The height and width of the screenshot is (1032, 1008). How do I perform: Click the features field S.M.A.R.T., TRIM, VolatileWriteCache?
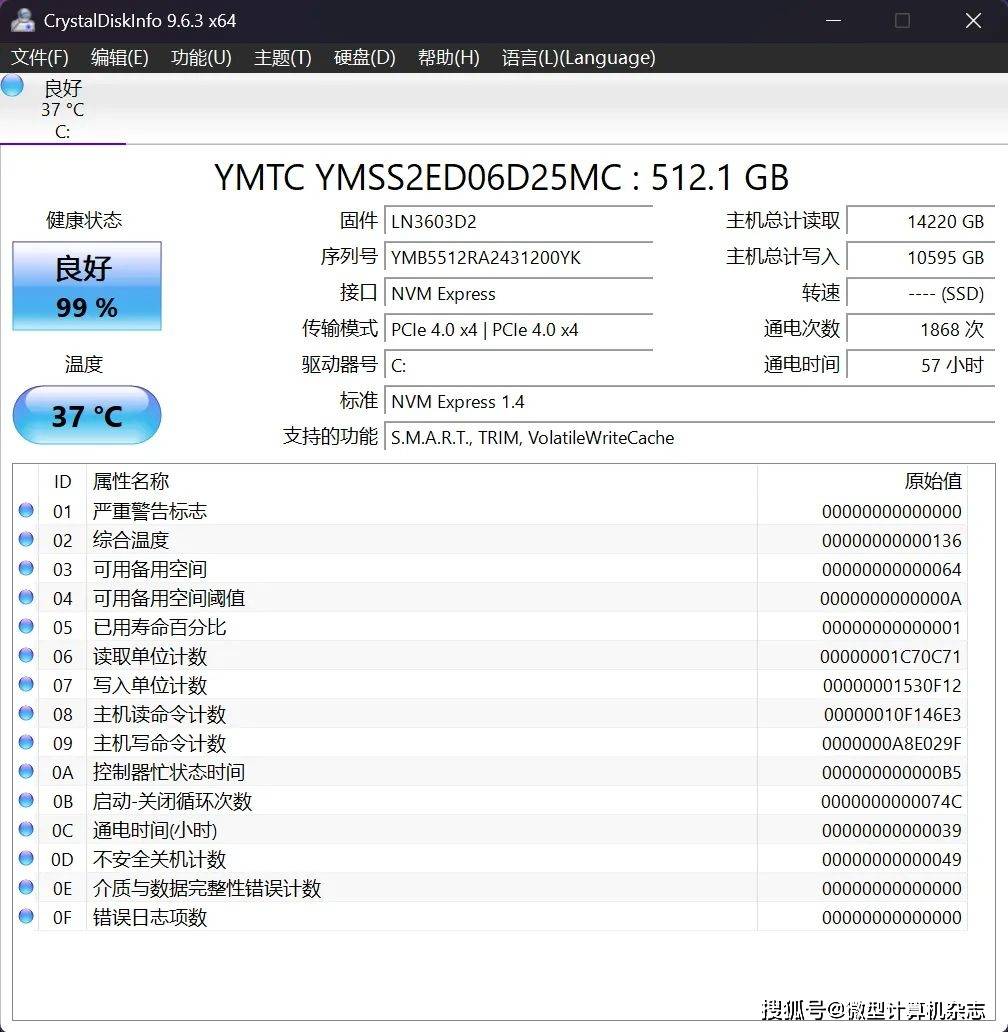pos(690,437)
